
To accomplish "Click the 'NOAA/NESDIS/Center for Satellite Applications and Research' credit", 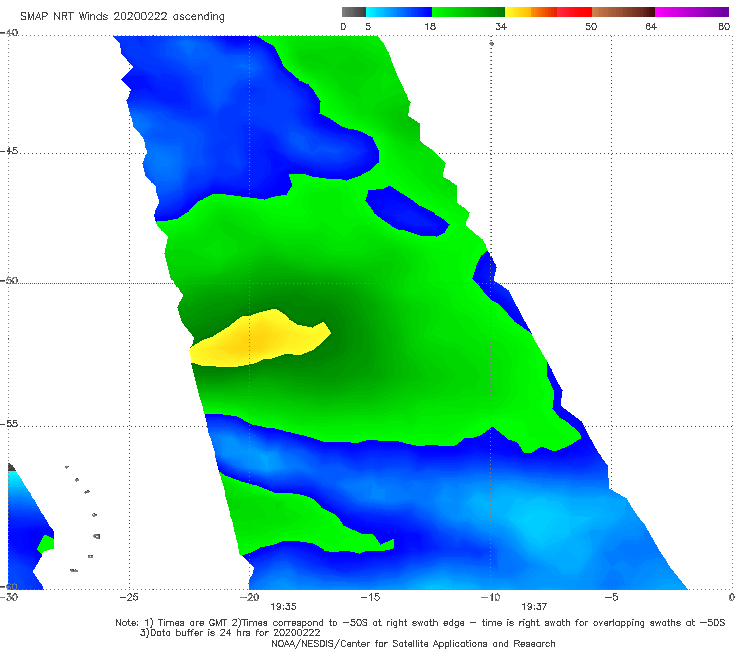I will (x=413, y=643).
